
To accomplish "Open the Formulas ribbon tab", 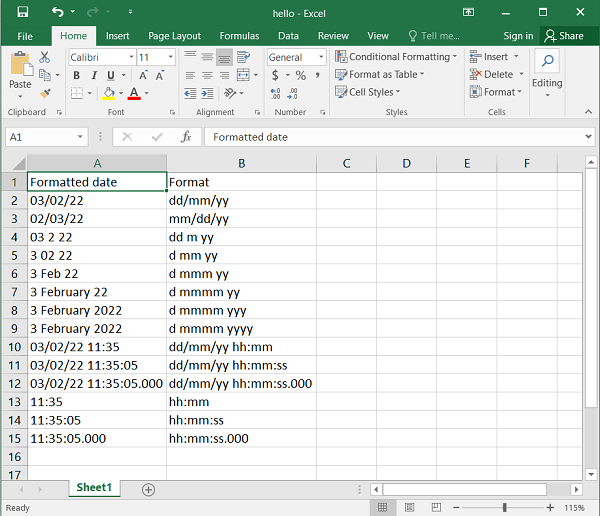I will (x=239, y=36).
